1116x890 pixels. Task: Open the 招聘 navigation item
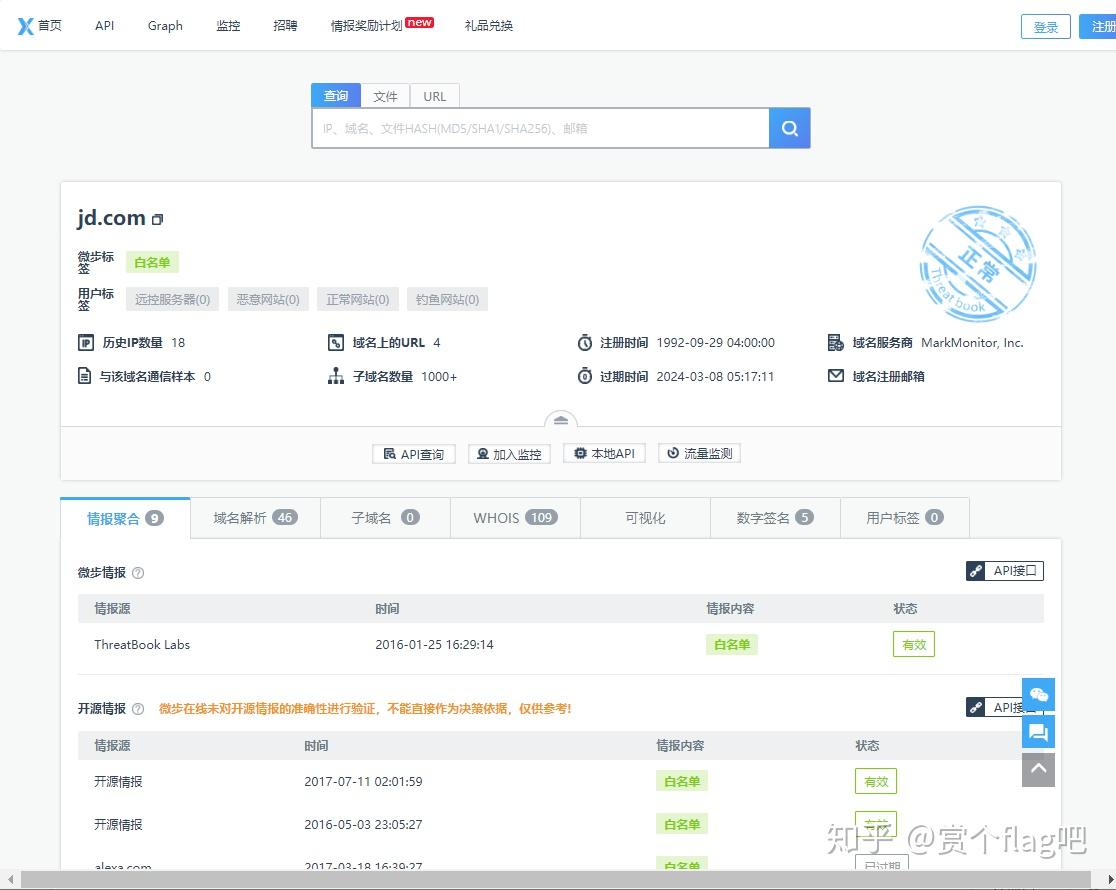285,26
